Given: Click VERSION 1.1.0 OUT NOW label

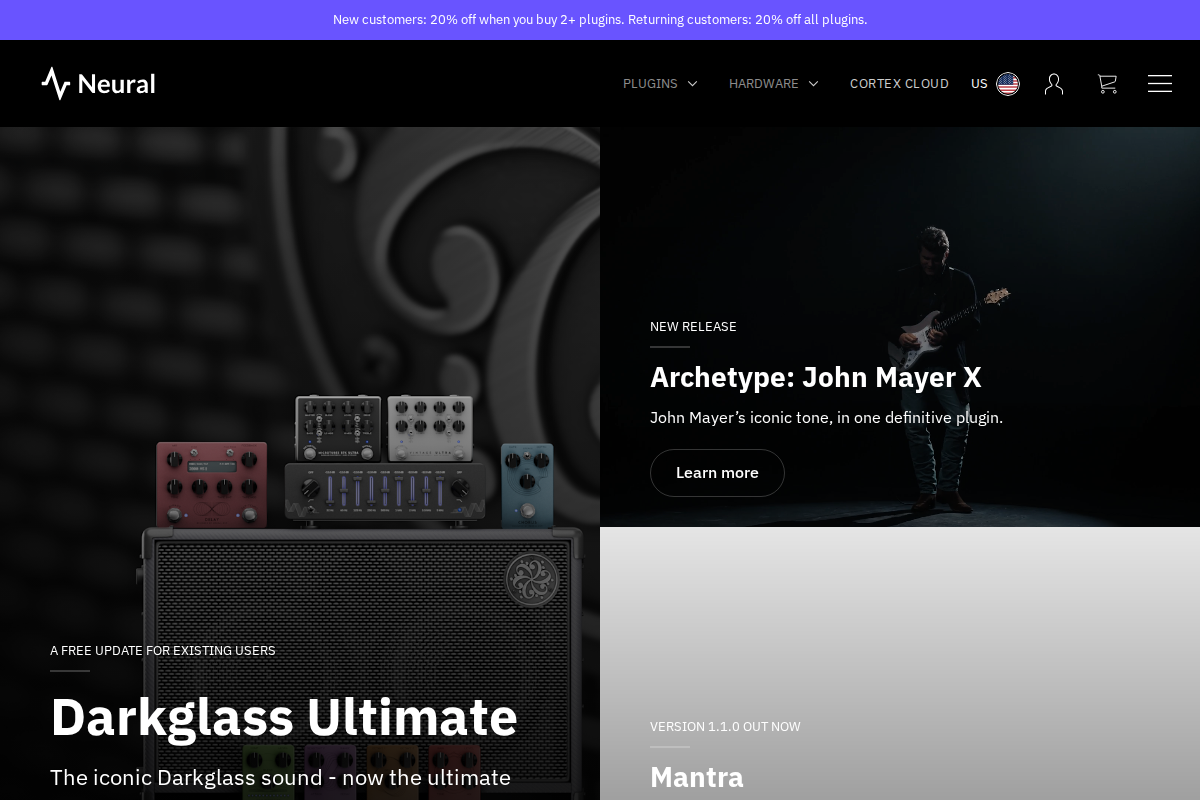Looking at the screenshot, I should point(725,727).
